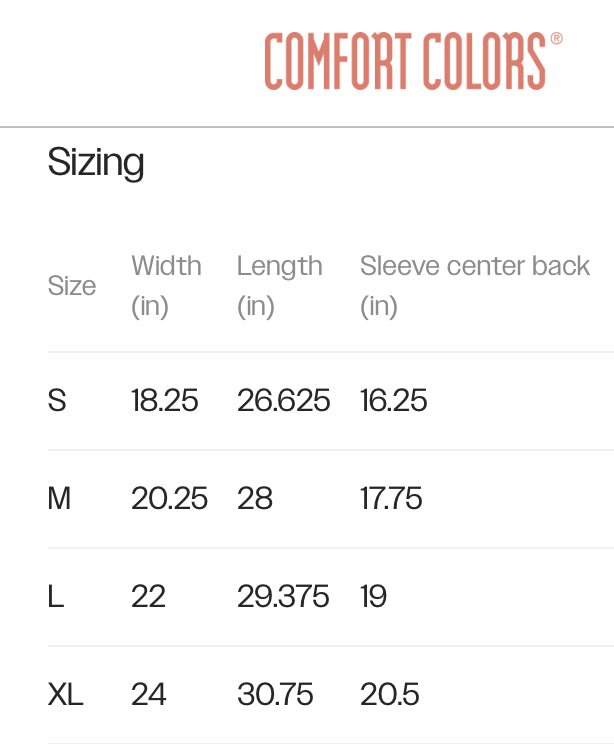The image size is (614, 744).
Task: Click the 16.25 sleeve value
Action: [393, 400]
